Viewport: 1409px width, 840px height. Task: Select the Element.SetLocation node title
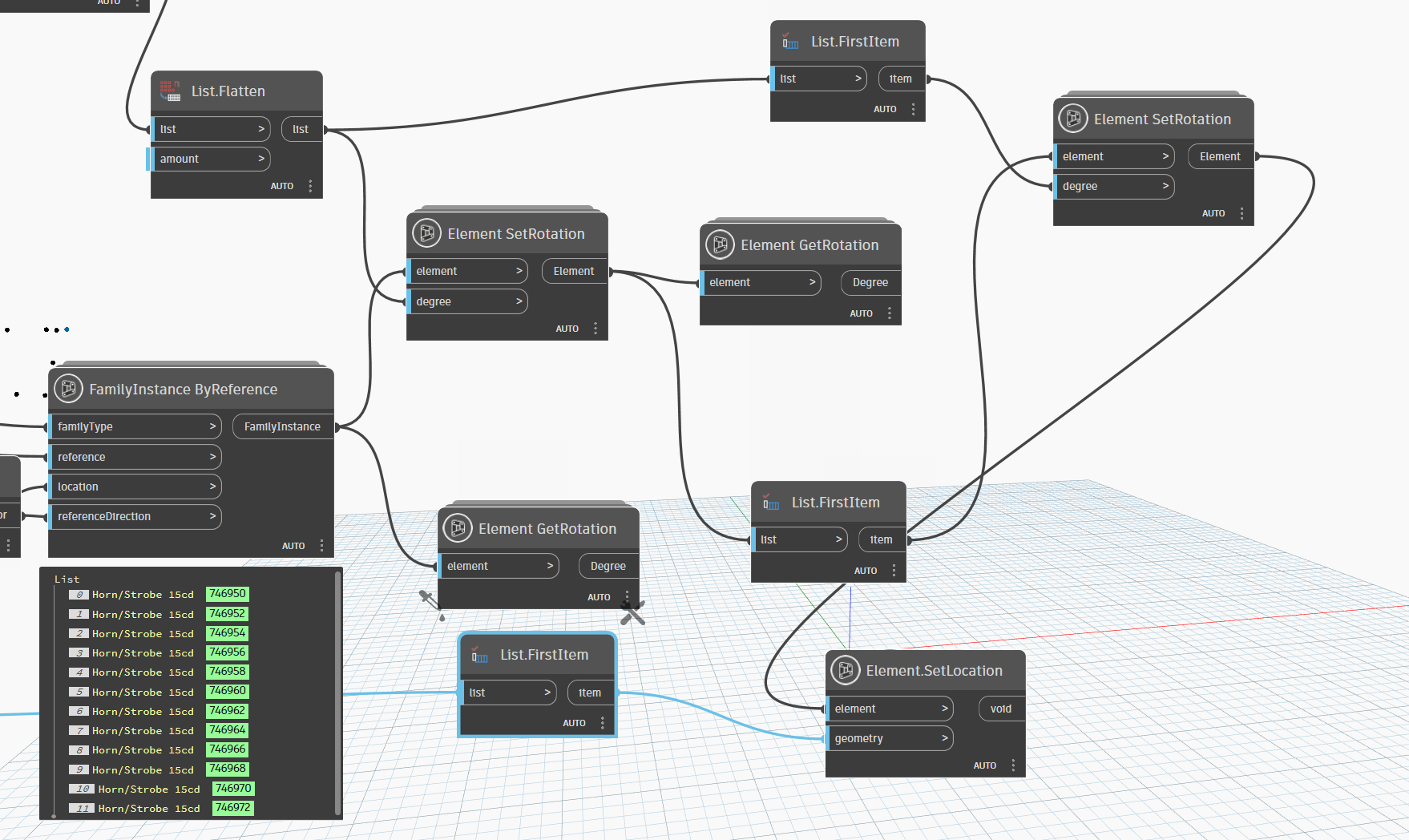935,671
